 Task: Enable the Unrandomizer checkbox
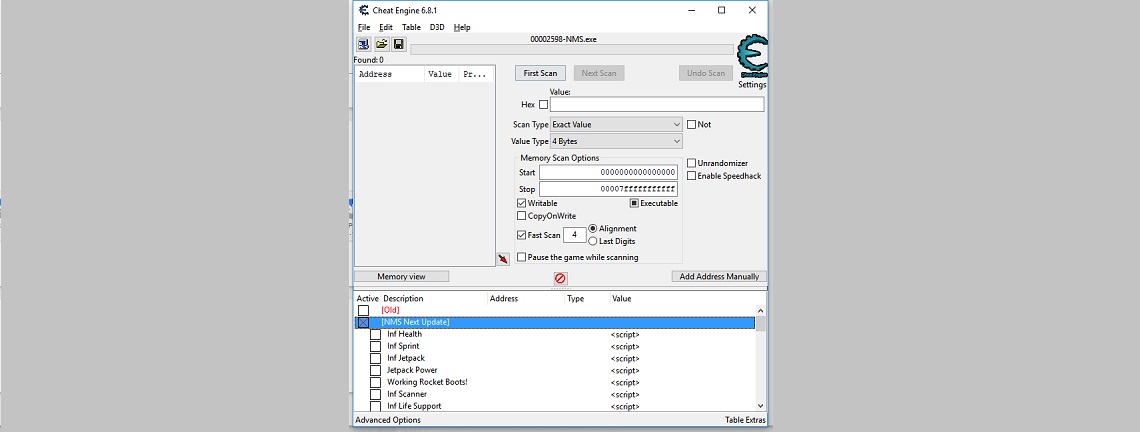pos(691,163)
